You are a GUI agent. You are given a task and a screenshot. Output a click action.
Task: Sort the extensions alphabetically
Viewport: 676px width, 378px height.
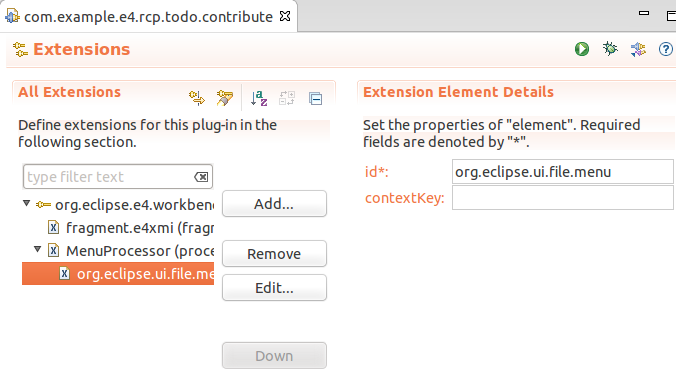click(259, 98)
